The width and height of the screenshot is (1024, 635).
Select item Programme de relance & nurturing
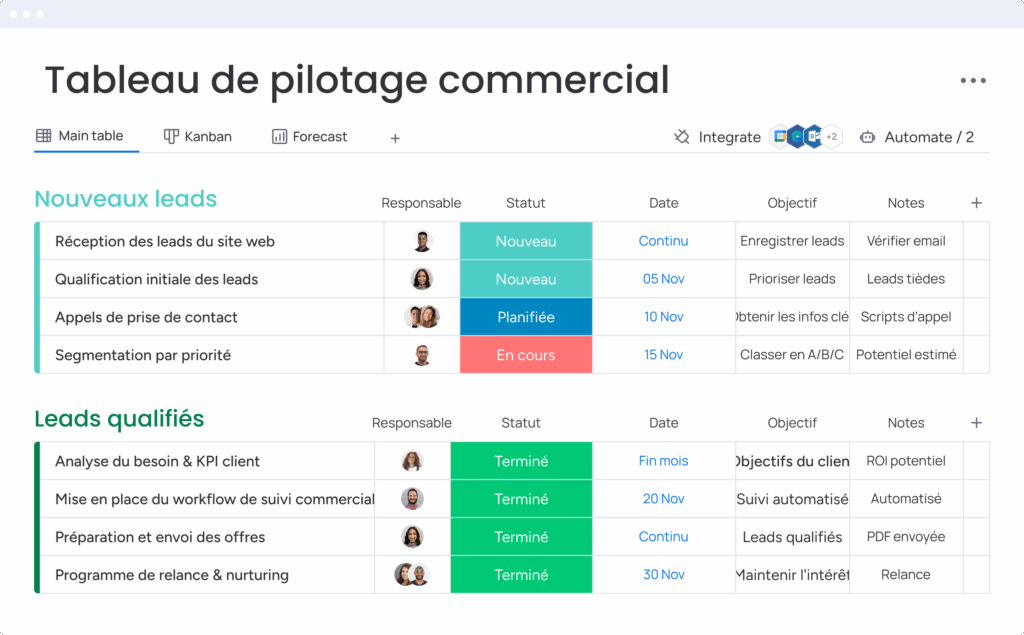(x=172, y=575)
